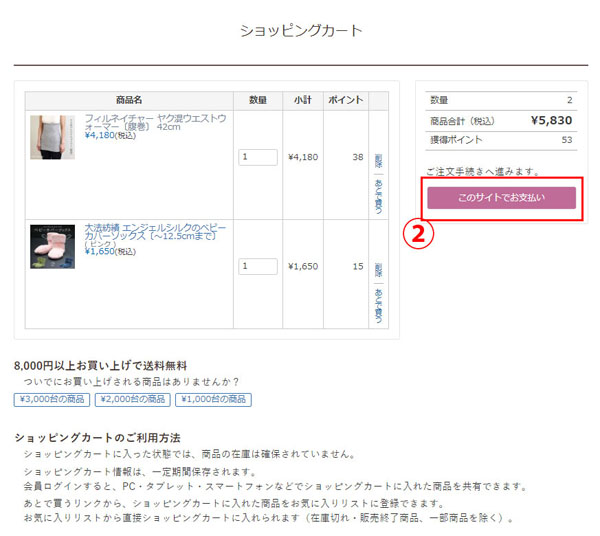Click the 数量 column header in cart table
Image resolution: width=600 pixels, height=536 pixels.
click(x=258, y=100)
